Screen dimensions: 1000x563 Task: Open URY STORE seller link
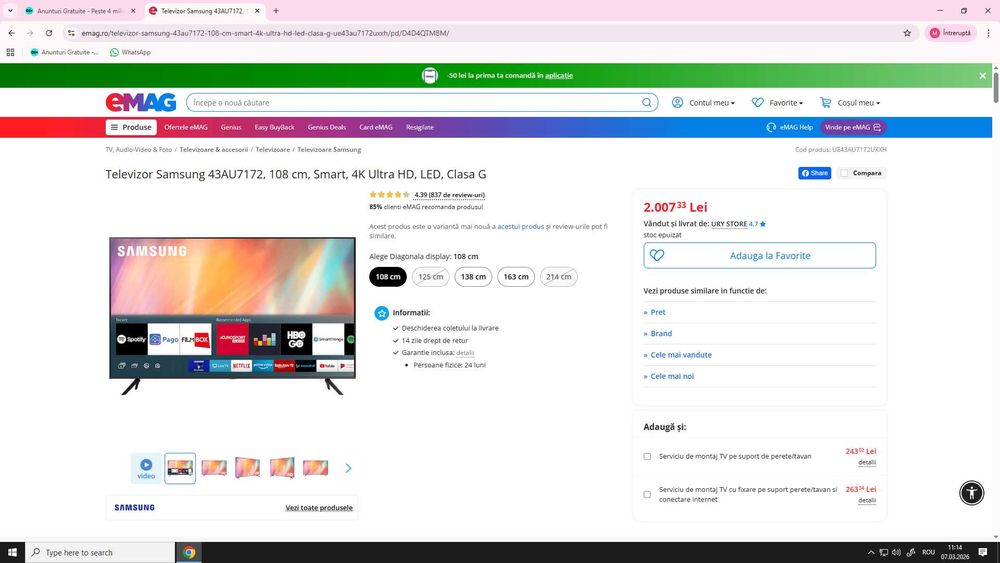click(x=729, y=224)
